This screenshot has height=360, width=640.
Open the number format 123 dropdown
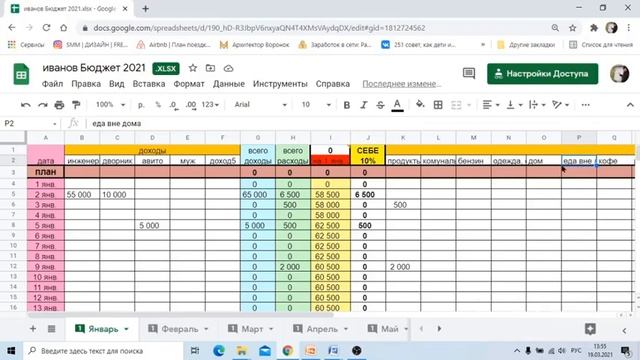click(x=210, y=105)
